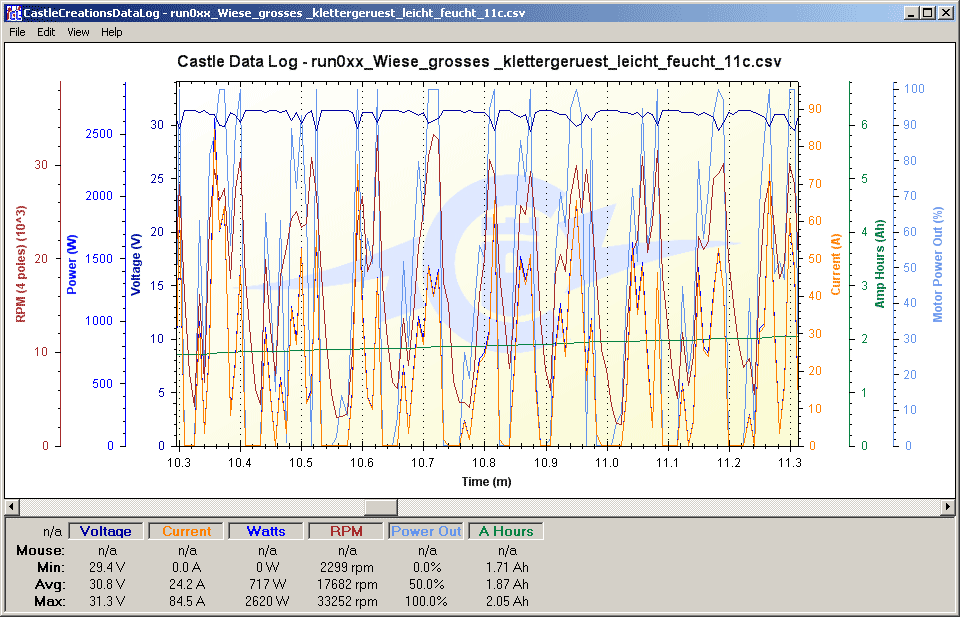Toggle the Voltage series button
This screenshot has height=617, width=960.
click(105, 531)
